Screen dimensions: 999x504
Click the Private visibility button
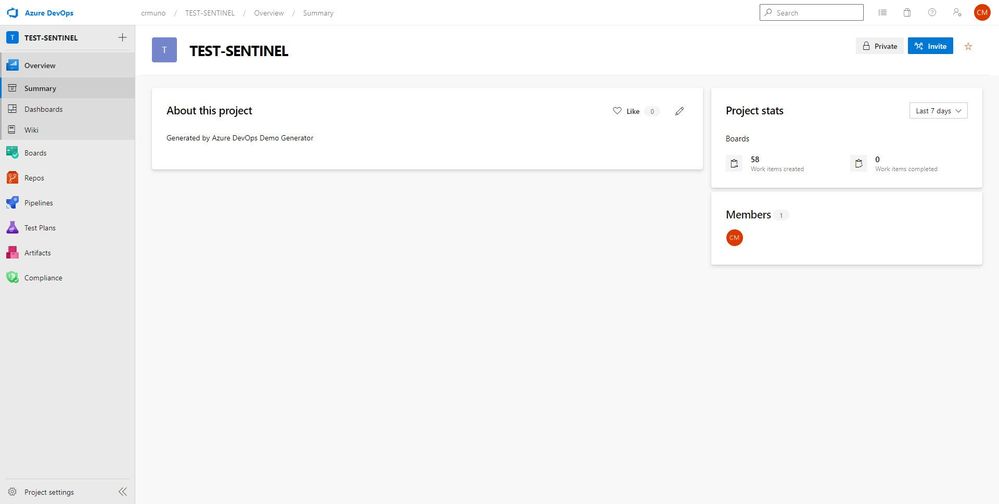click(x=879, y=47)
